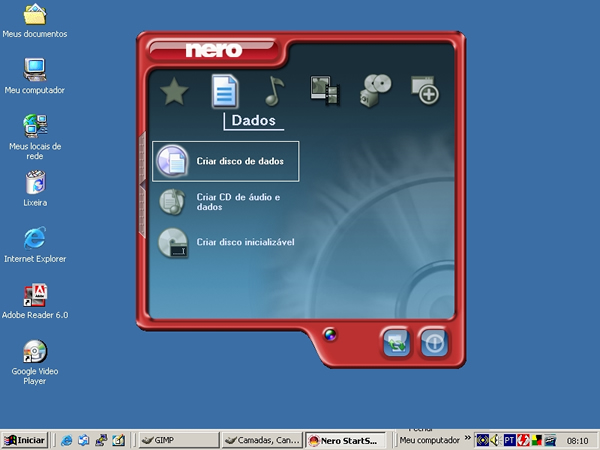Select Criar disco inicializável label

[245, 242]
